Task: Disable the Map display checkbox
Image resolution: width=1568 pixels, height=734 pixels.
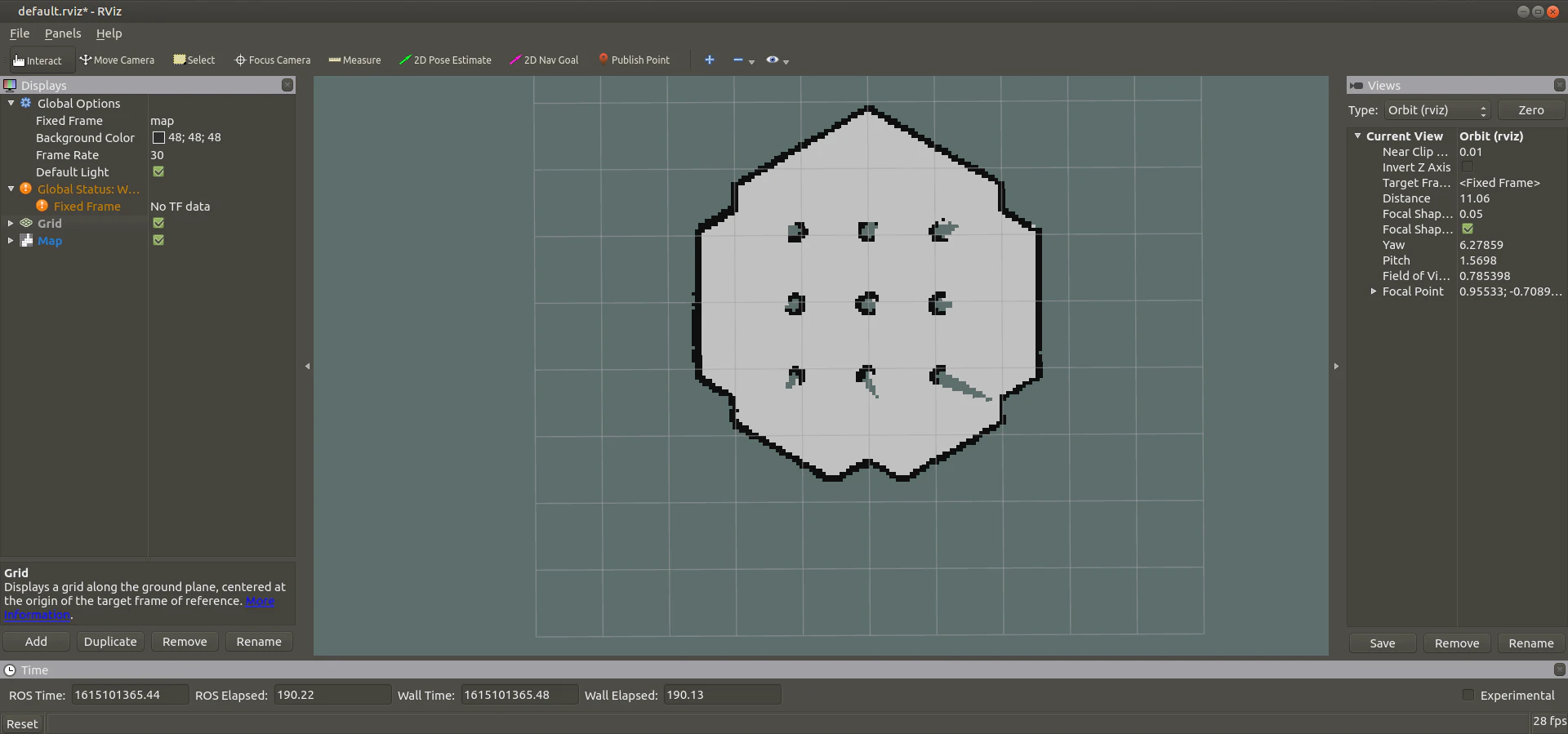Action: (x=158, y=240)
